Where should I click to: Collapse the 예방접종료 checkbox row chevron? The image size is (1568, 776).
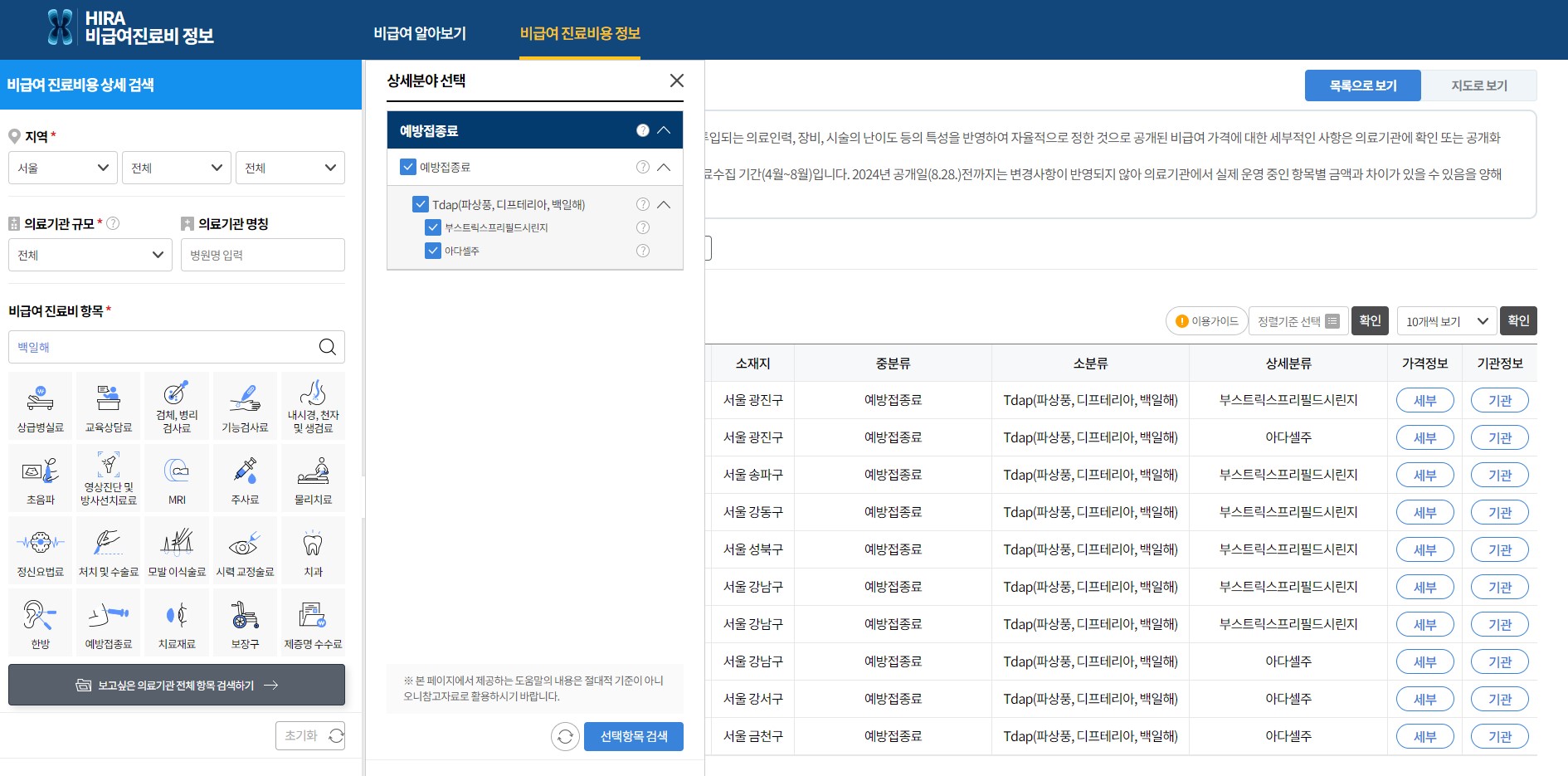[664, 167]
